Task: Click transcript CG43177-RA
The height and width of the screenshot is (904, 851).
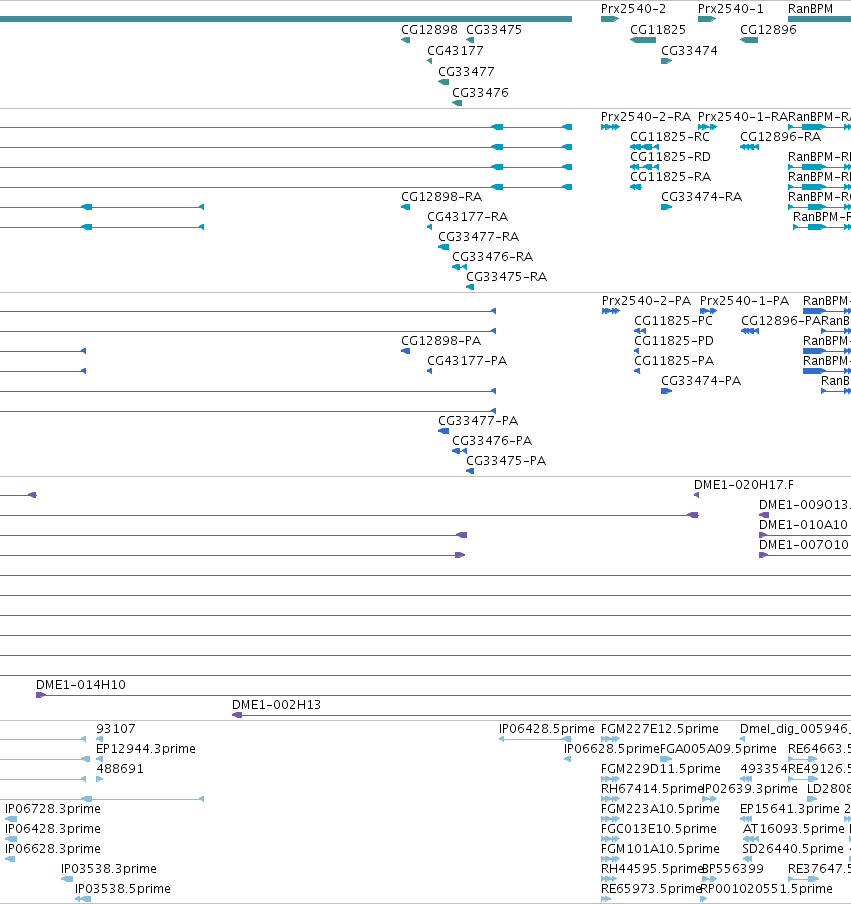Action: pos(467,217)
